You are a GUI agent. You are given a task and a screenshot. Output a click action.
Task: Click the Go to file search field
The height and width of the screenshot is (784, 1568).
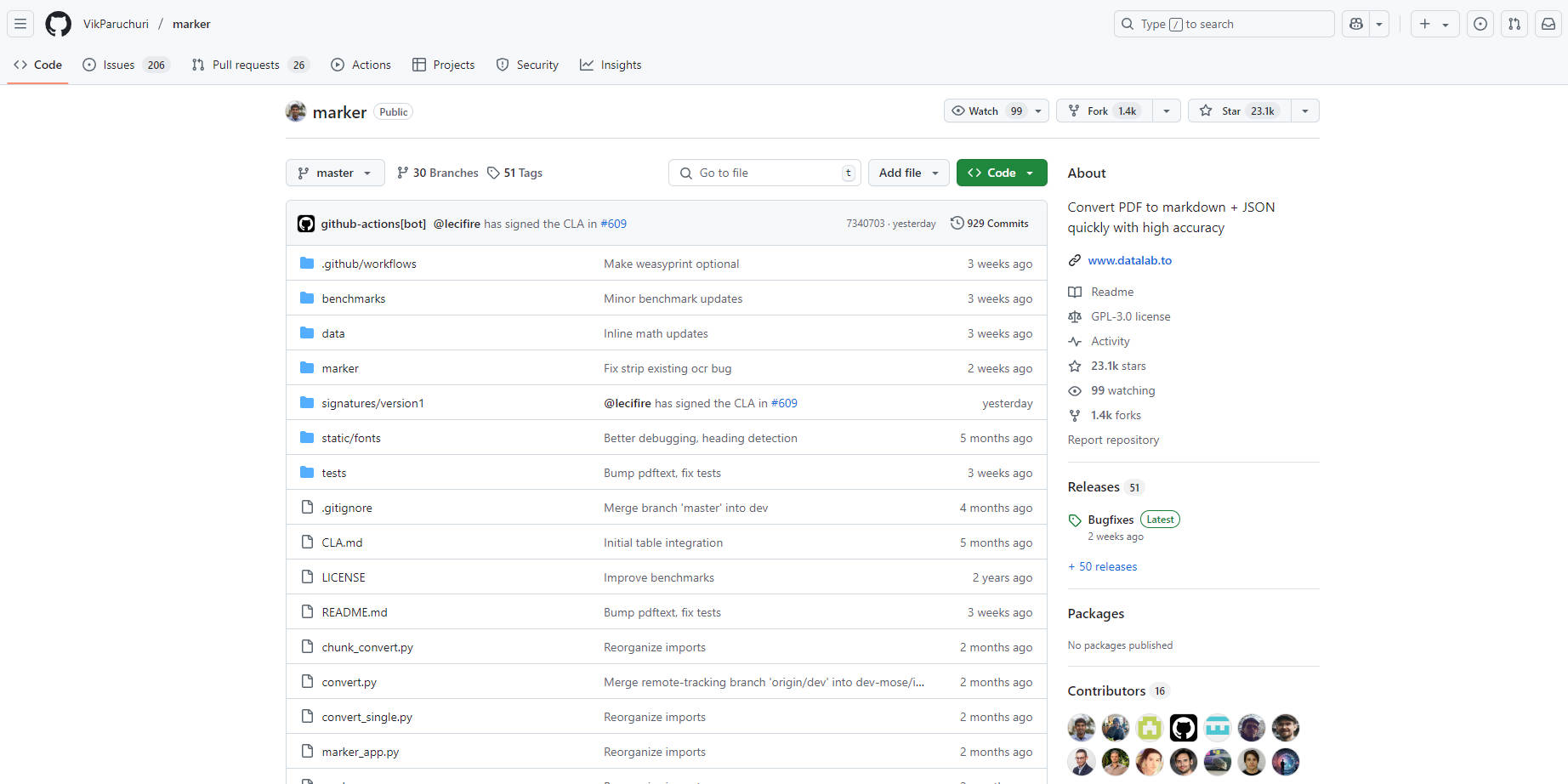(765, 173)
